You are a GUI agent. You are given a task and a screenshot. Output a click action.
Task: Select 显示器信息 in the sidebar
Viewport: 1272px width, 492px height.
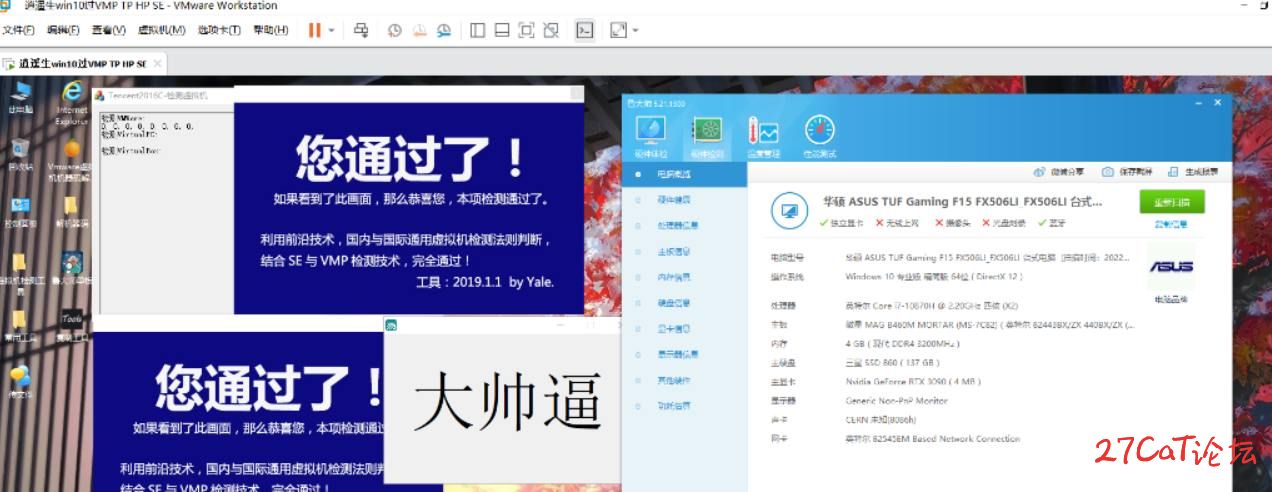(684, 354)
